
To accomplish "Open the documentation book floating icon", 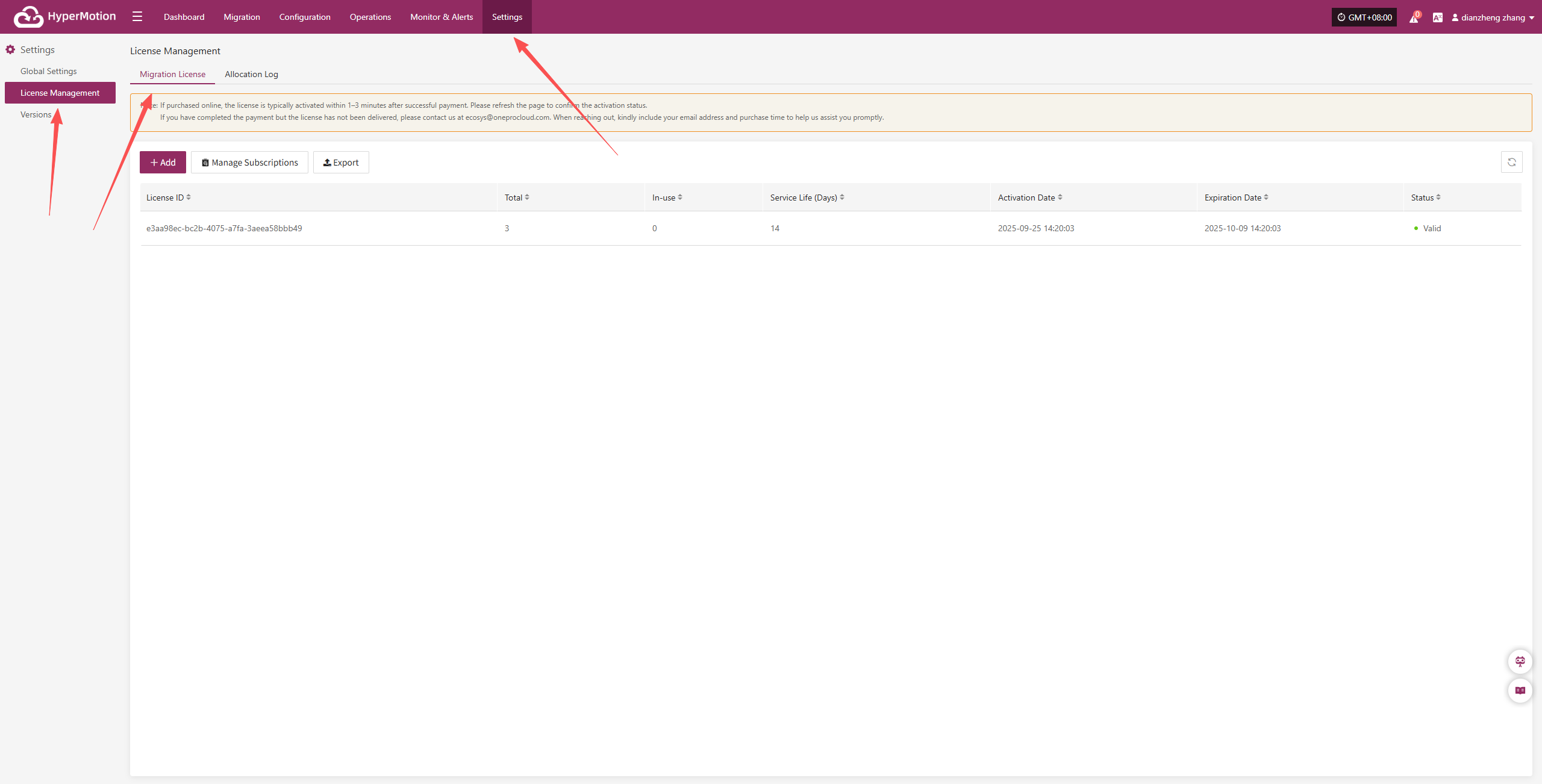I will pos(1520,691).
